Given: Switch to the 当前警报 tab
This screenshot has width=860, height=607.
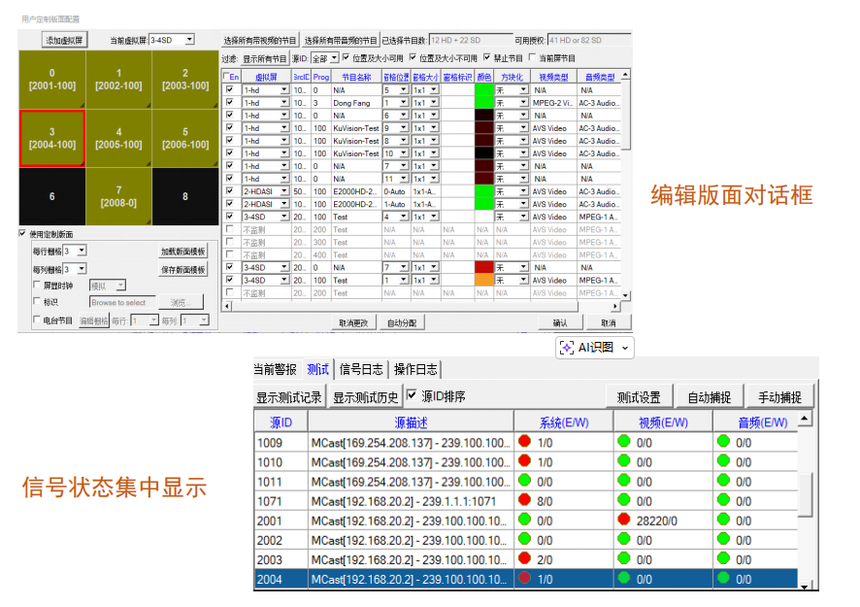Looking at the screenshot, I should [276, 367].
